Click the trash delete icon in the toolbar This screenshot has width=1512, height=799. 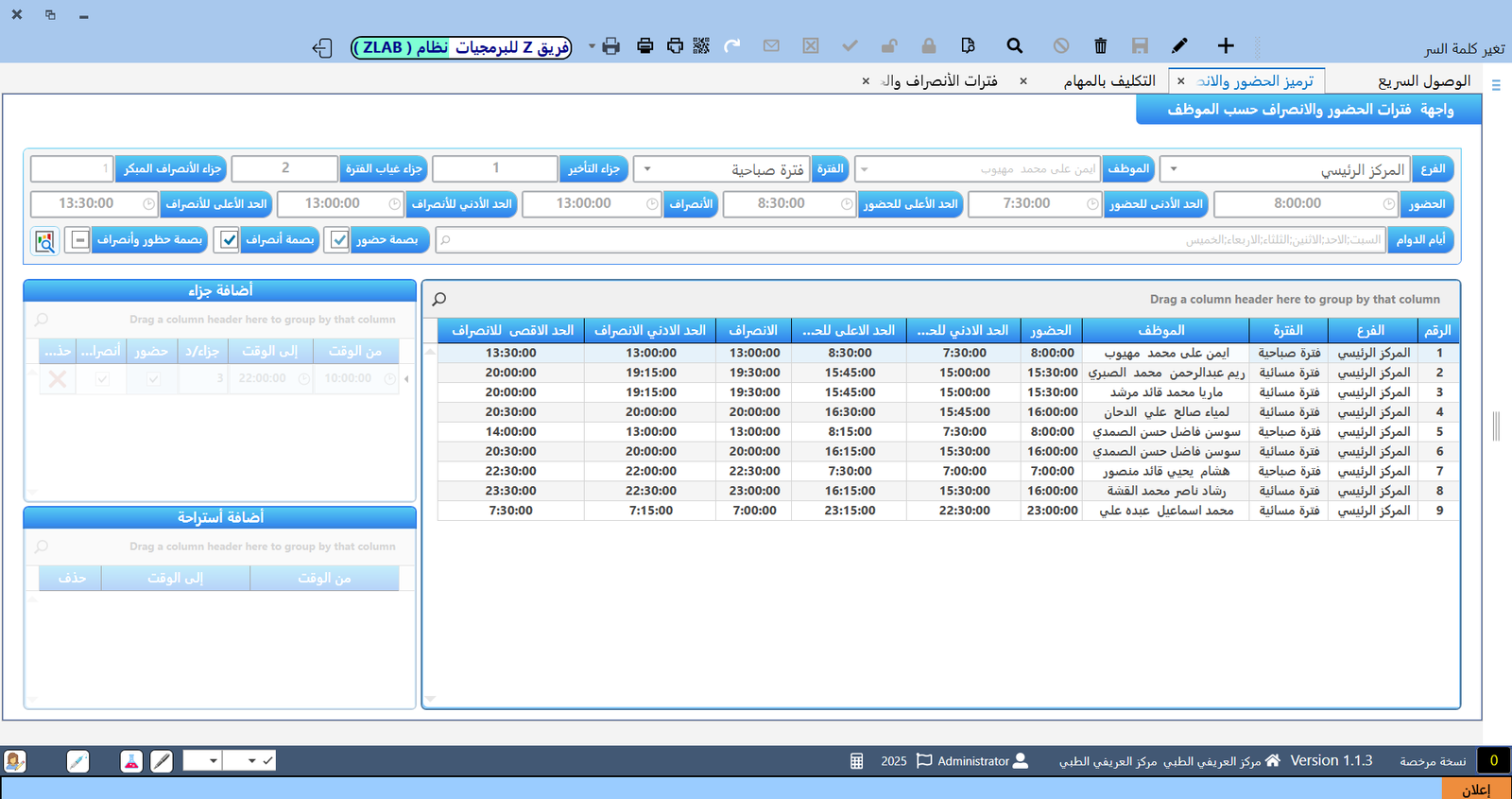click(x=1100, y=45)
